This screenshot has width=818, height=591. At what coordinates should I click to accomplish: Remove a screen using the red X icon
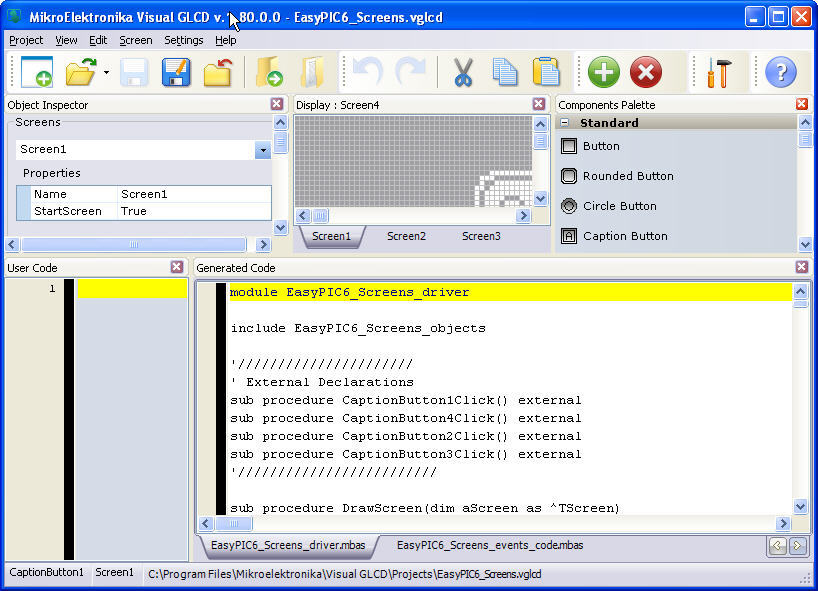pos(644,71)
